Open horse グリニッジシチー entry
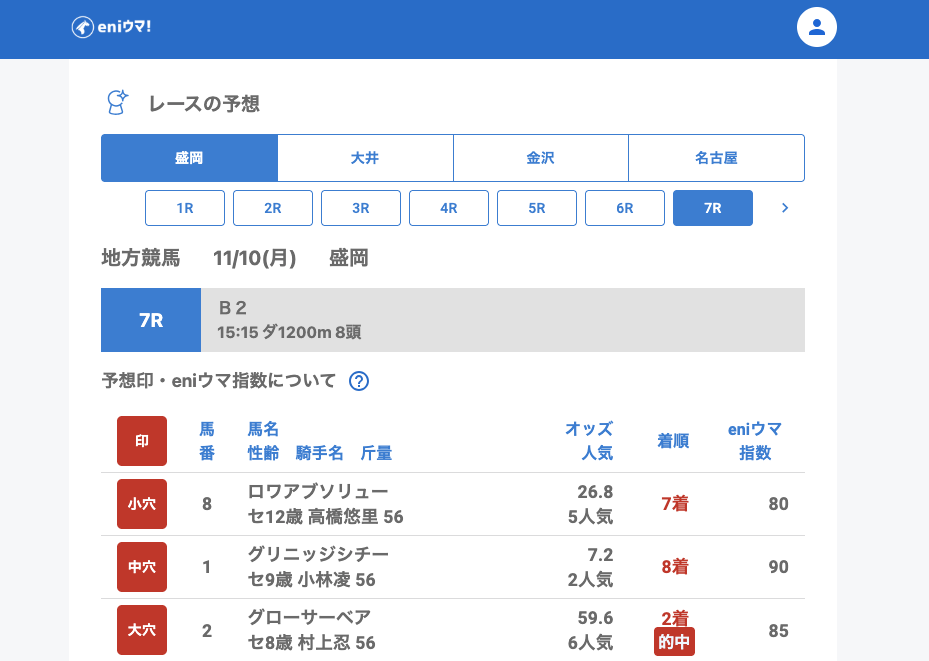Screen dimensions: 929x661 (x=318, y=554)
